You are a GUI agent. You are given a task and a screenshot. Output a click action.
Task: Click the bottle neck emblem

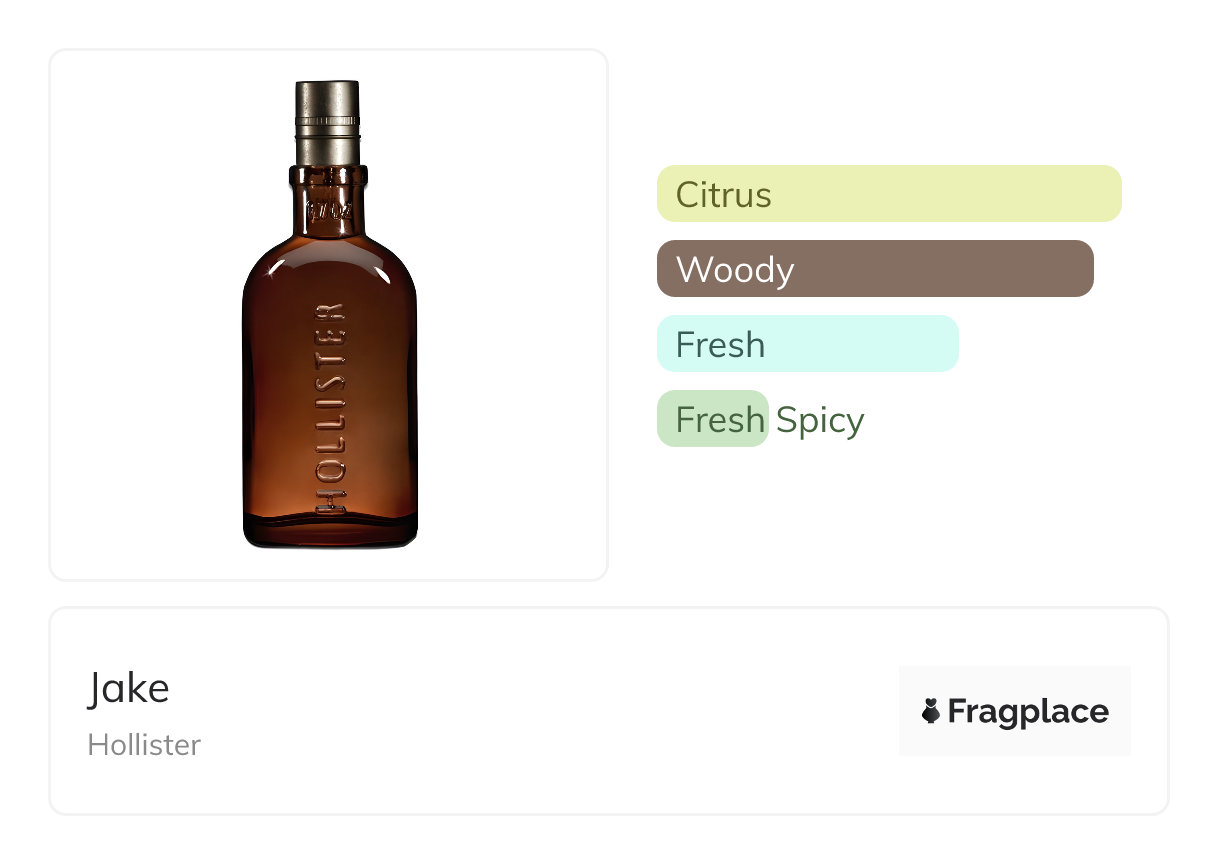pyautogui.click(x=327, y=212)
